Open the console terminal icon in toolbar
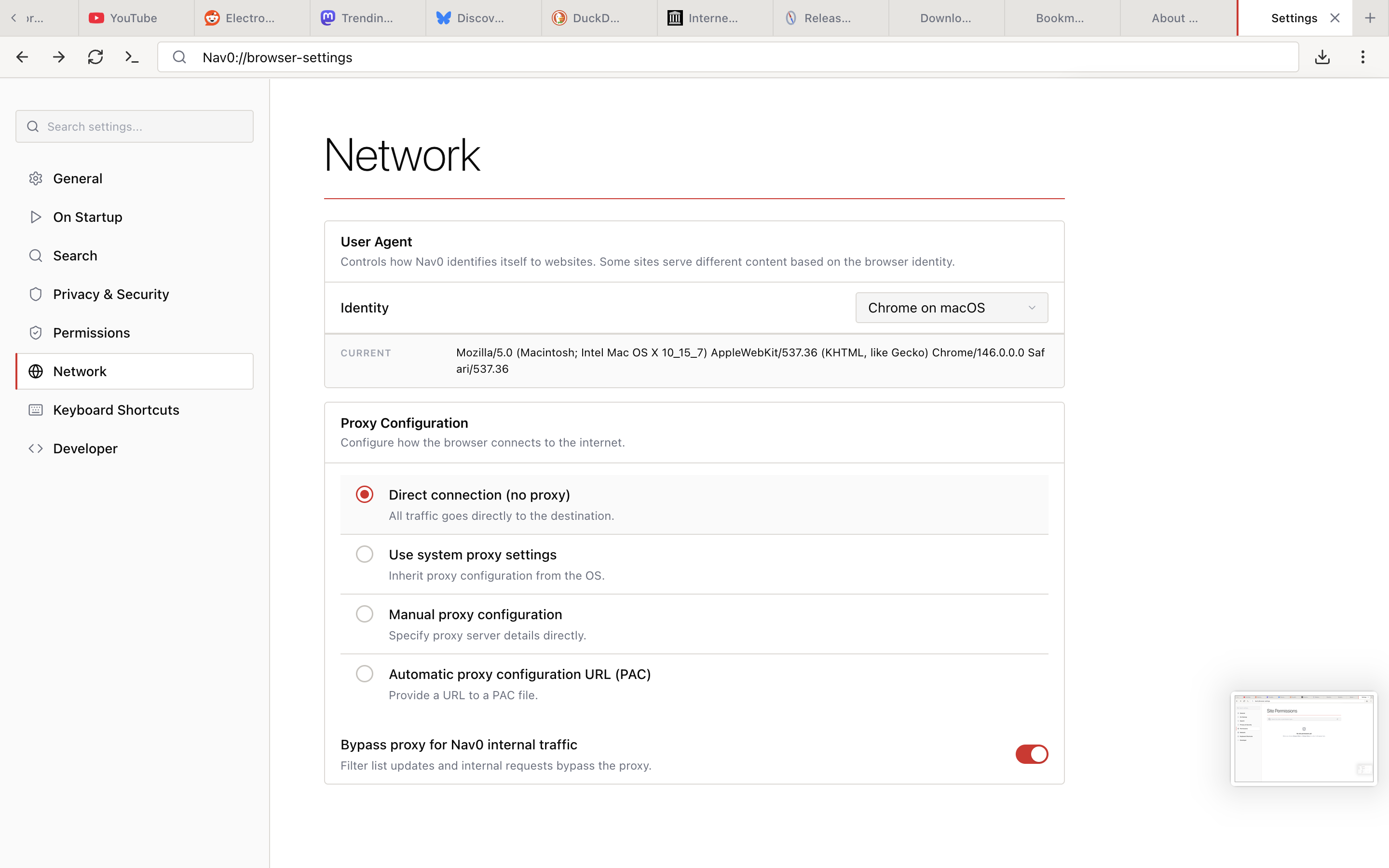 pyautogui.click(x=132, y=57)
